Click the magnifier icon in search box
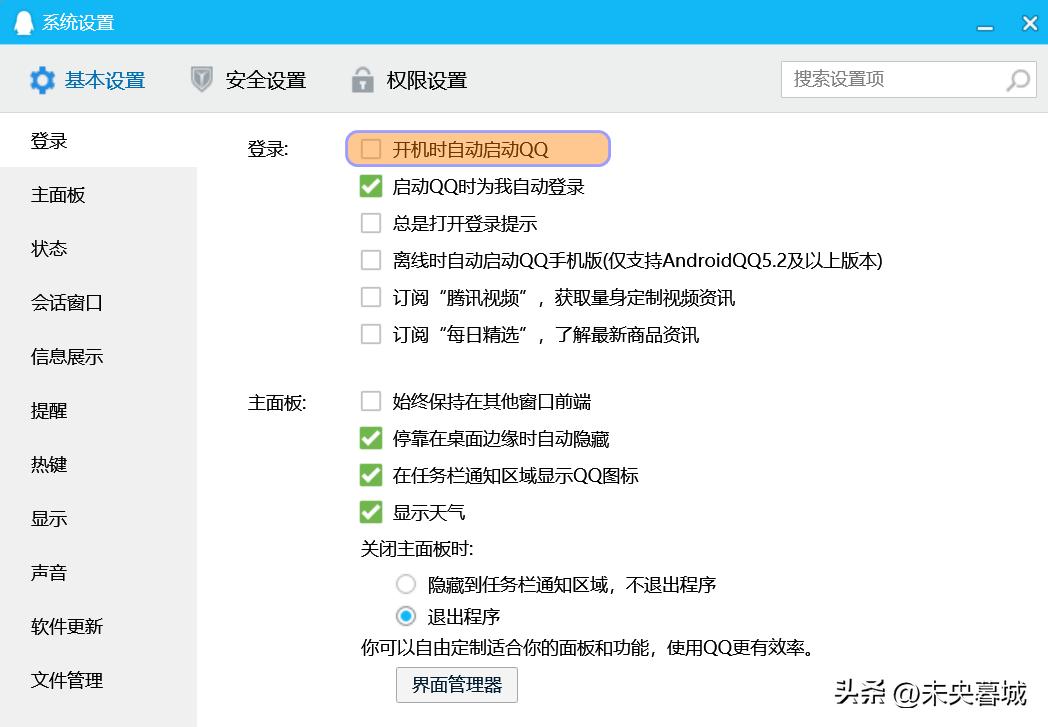Image resolution: width=1048 pixels, height=727 pixels. [x=1017, y=79]
